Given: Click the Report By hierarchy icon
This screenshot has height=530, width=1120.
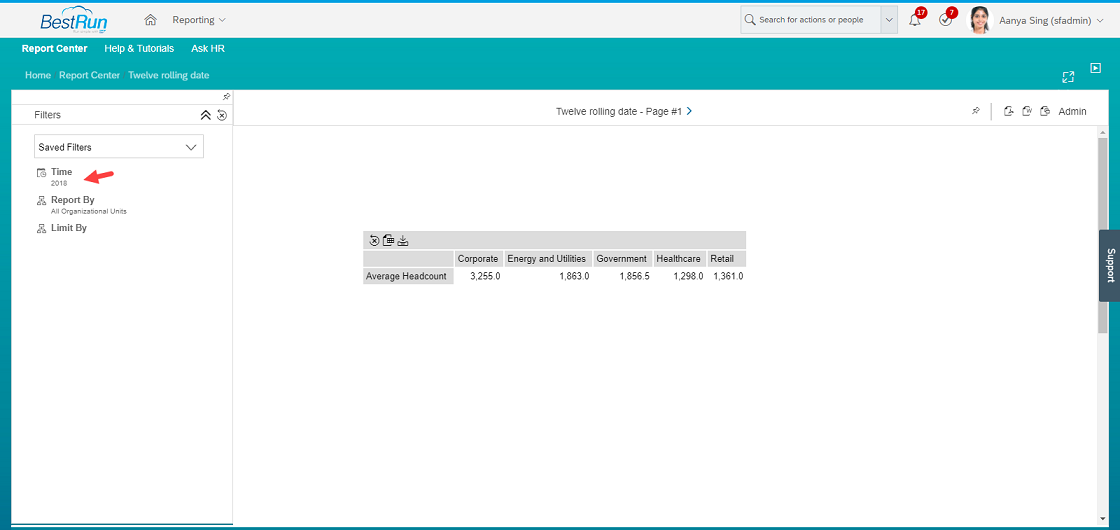Looking at the screenshot, I should pyautogui.click(x=41, y=201).
